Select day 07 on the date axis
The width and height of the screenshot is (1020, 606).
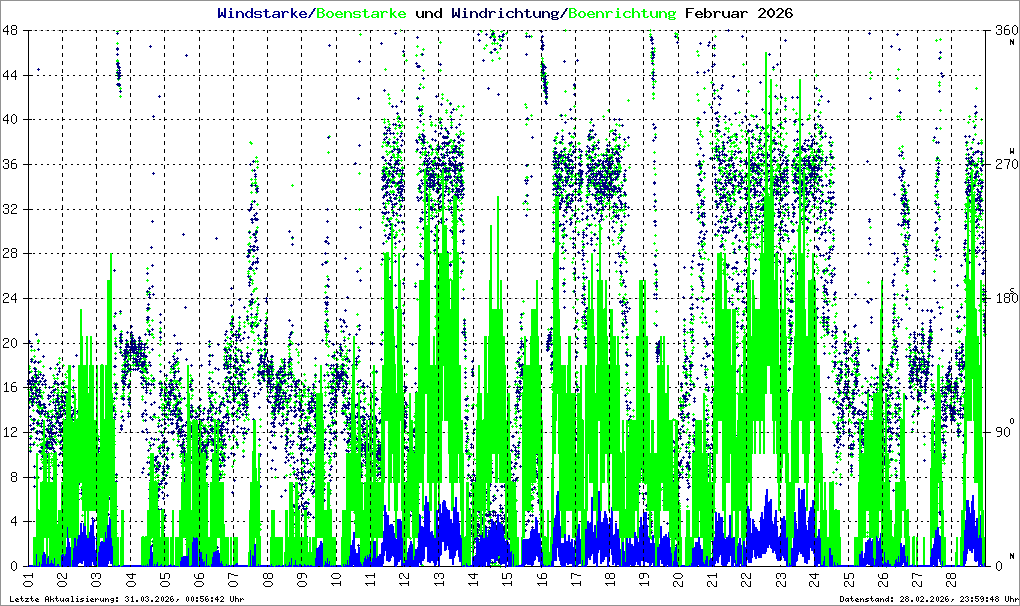[234, 579]
